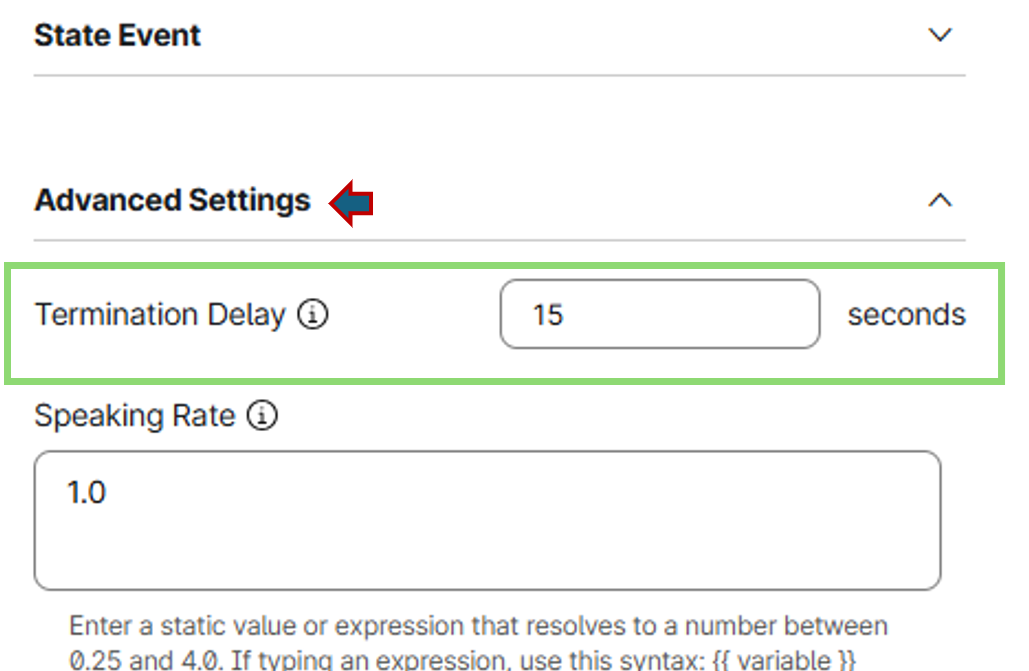The image size is (1029, 671).
Task: Click the divider line below State Event
Action: pyautogui.click(x=499, y=75)
